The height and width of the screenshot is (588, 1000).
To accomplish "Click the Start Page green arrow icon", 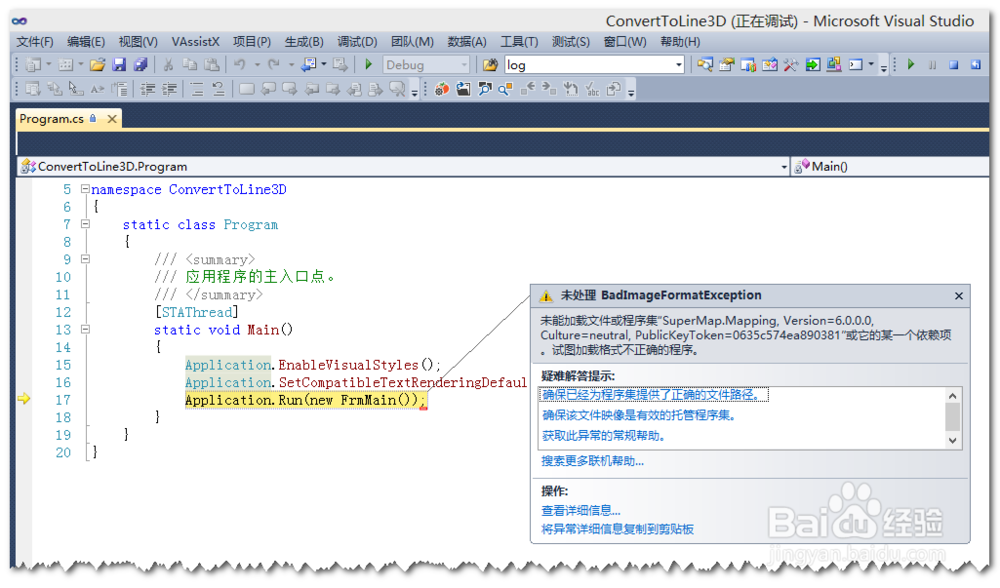I will 812,64.
